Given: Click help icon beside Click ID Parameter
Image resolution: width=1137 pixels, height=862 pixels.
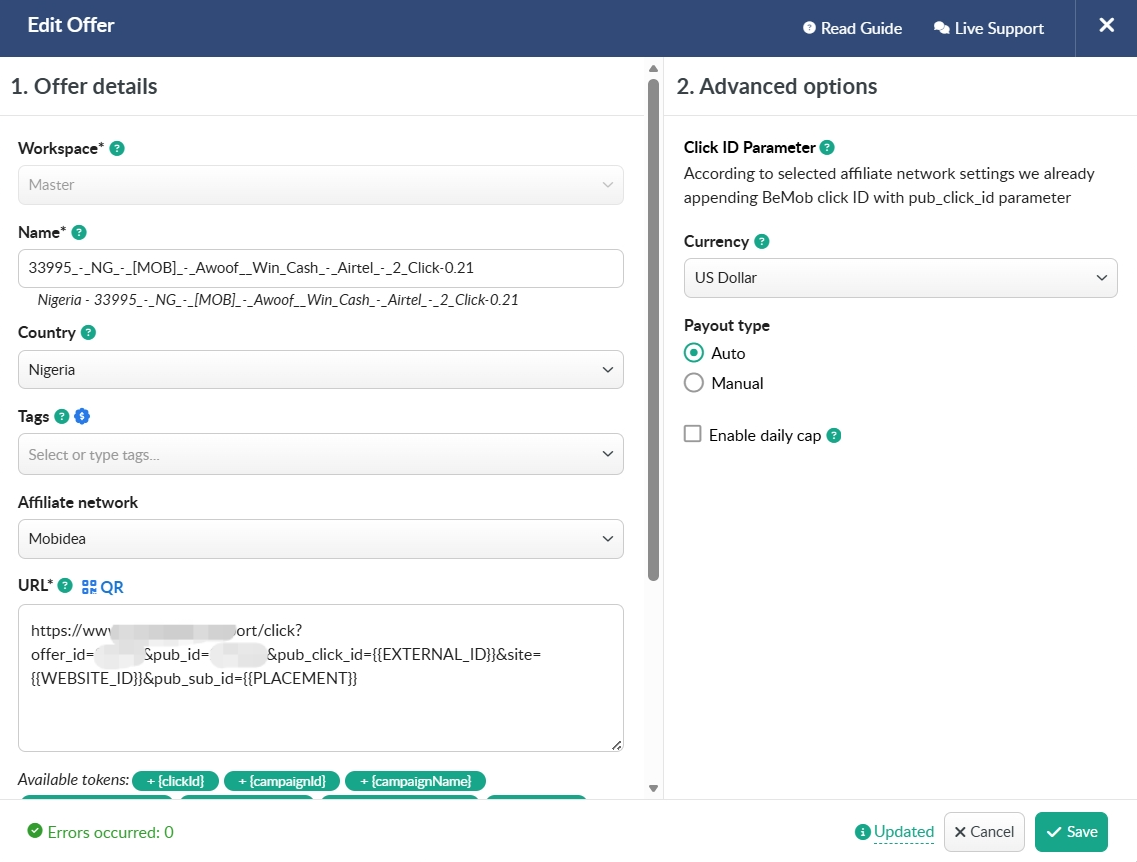Looking at the screenshot, I should (x=827, y=148).
